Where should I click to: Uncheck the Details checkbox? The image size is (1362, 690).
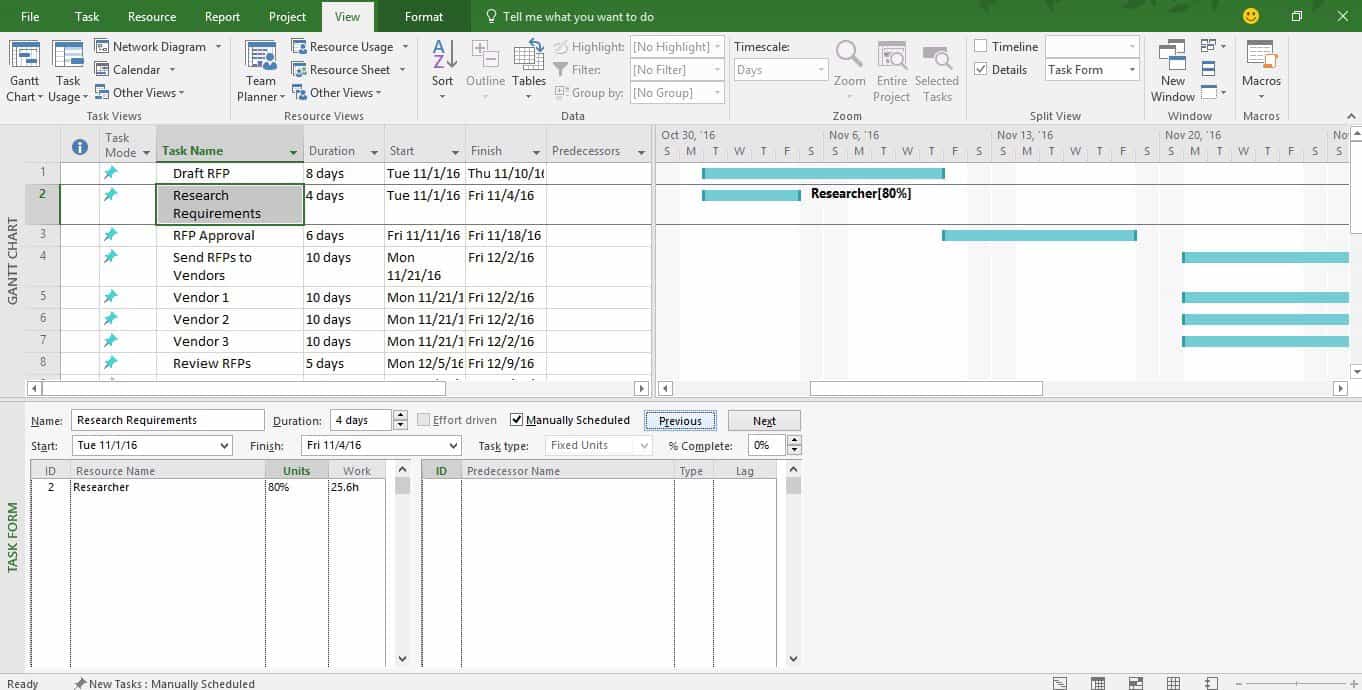(981, 70)
